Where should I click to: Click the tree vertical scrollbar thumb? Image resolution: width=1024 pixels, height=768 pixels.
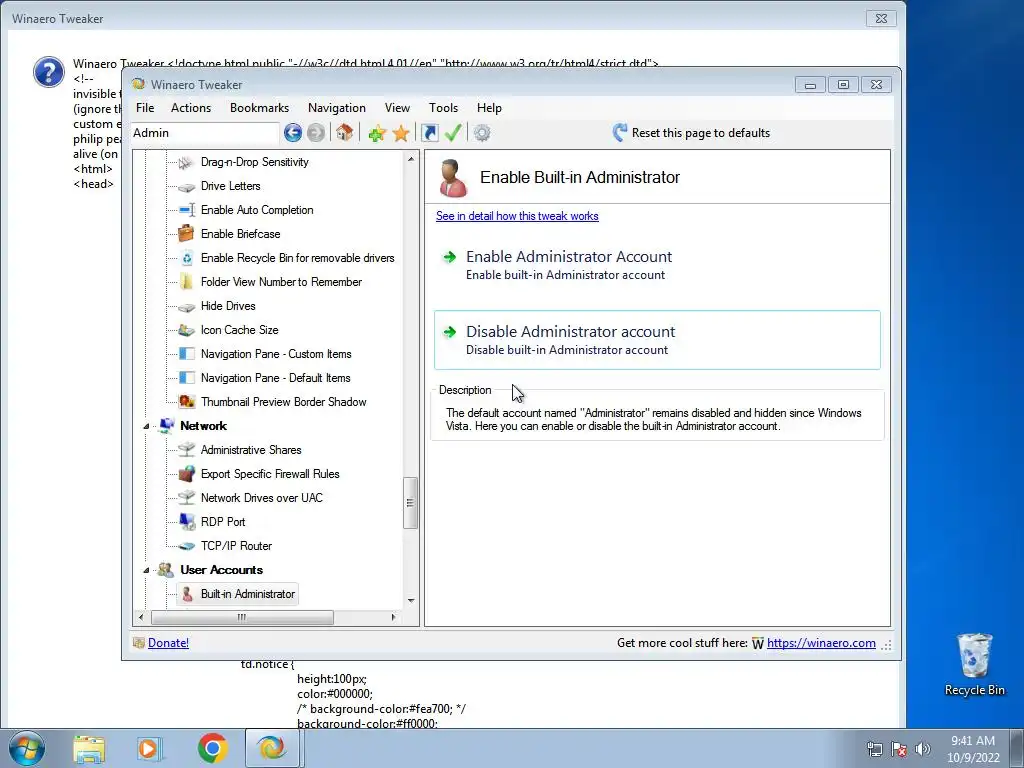(x=410, y=503)
